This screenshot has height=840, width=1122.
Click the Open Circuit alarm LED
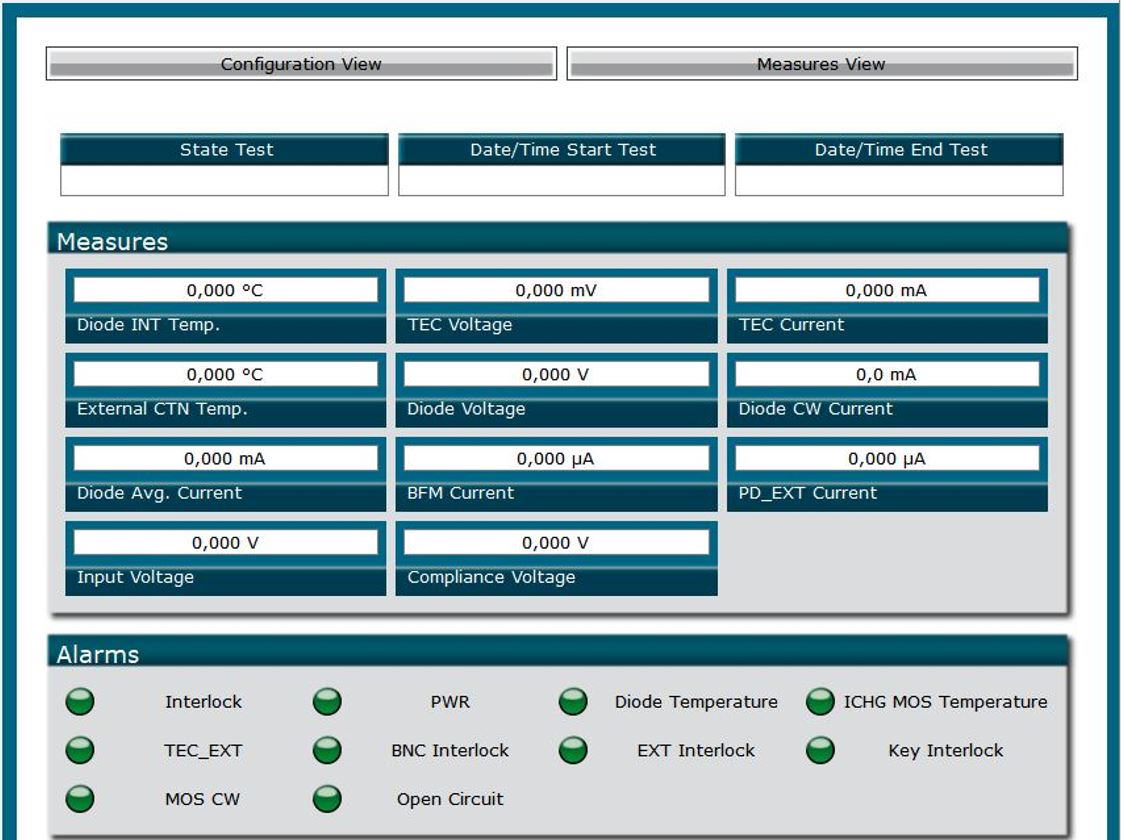pyautogui.click(x=327, y=799)
